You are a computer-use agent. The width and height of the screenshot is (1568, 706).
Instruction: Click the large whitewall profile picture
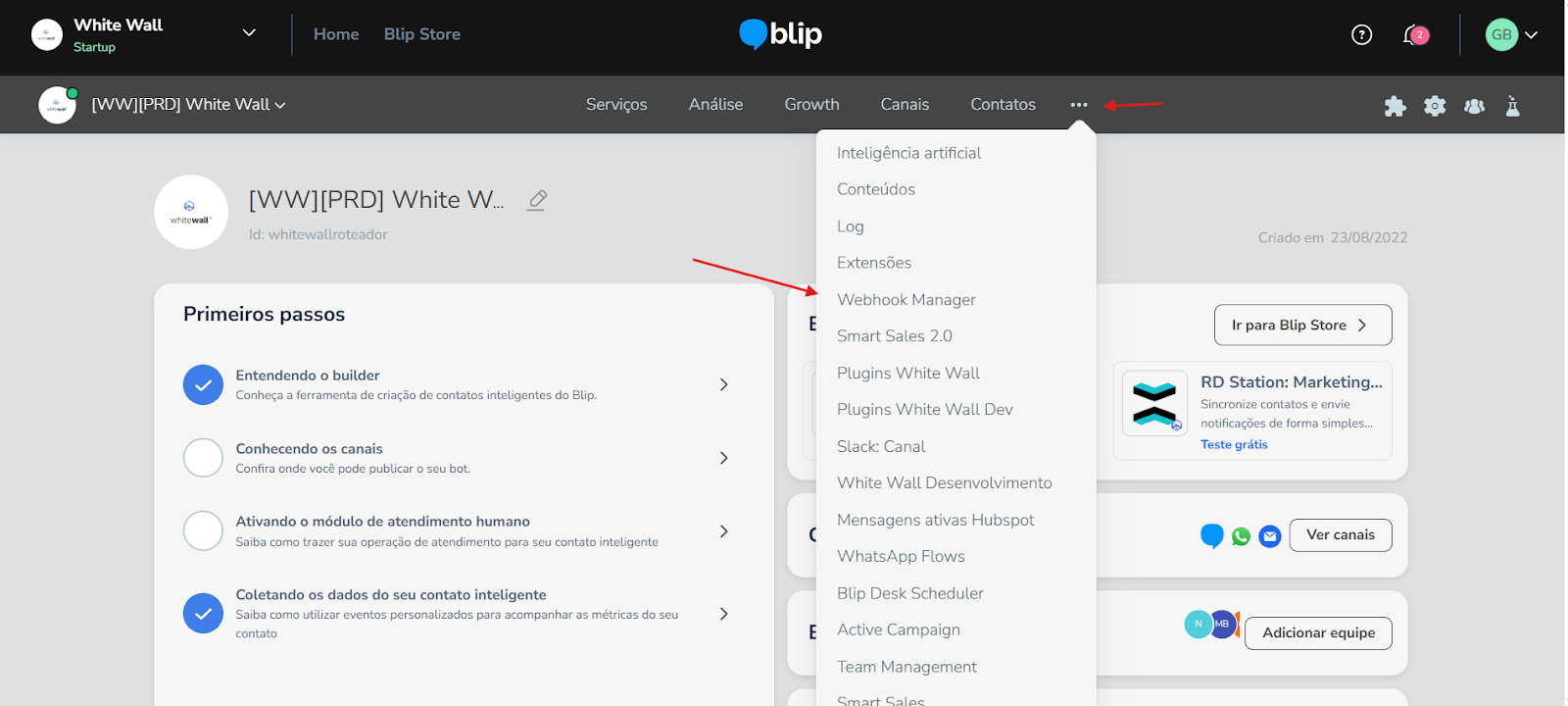191,212
